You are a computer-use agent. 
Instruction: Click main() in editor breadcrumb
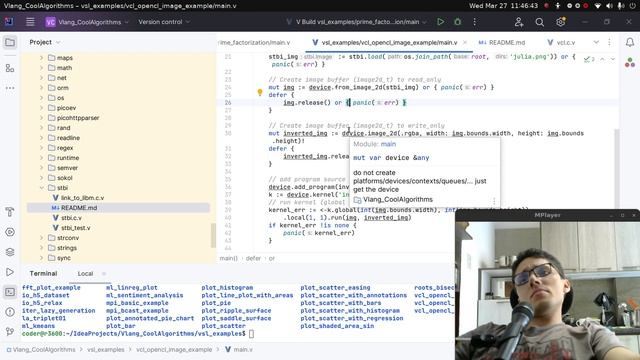[229, 258]
